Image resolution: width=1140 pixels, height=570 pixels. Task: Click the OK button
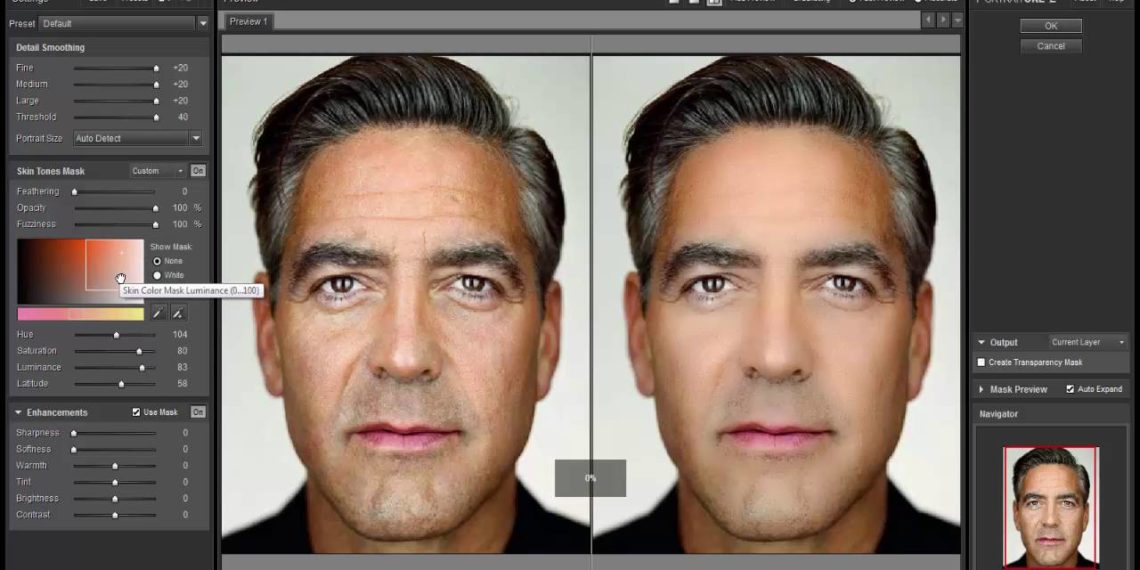point(1051,25)
